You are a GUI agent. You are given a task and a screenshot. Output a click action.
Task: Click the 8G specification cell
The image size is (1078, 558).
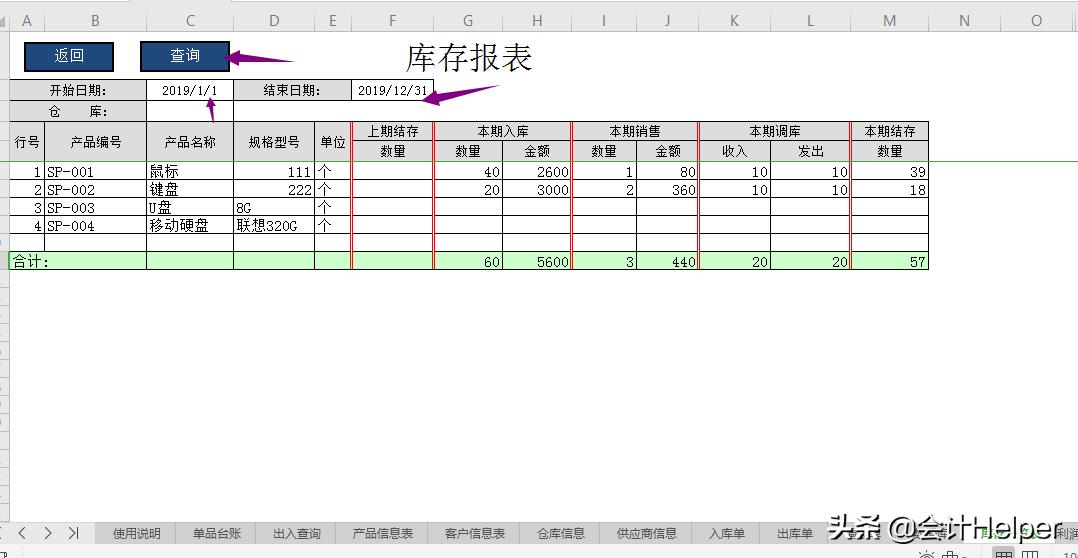pos(274,208)
